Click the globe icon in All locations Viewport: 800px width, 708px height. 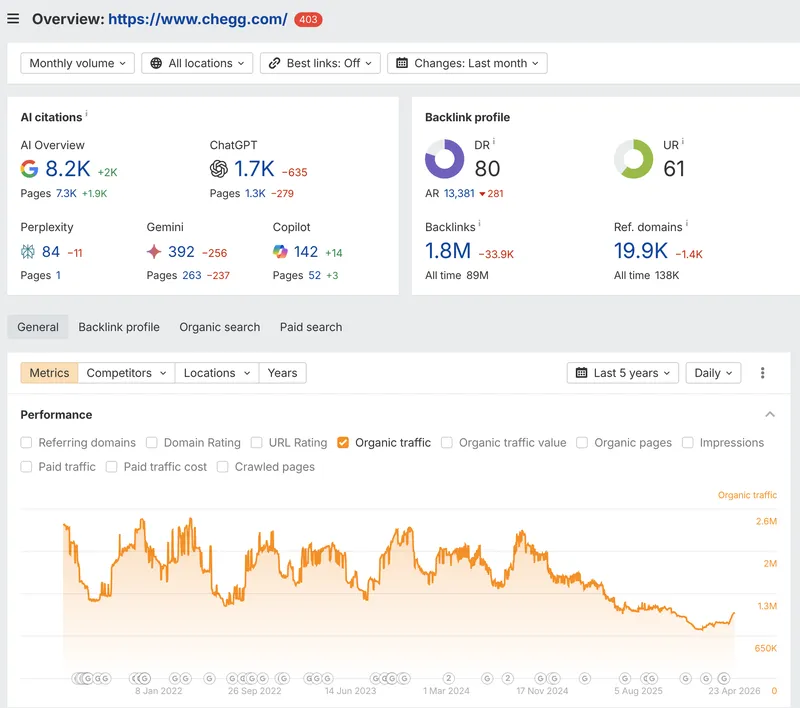coord(156,63)
